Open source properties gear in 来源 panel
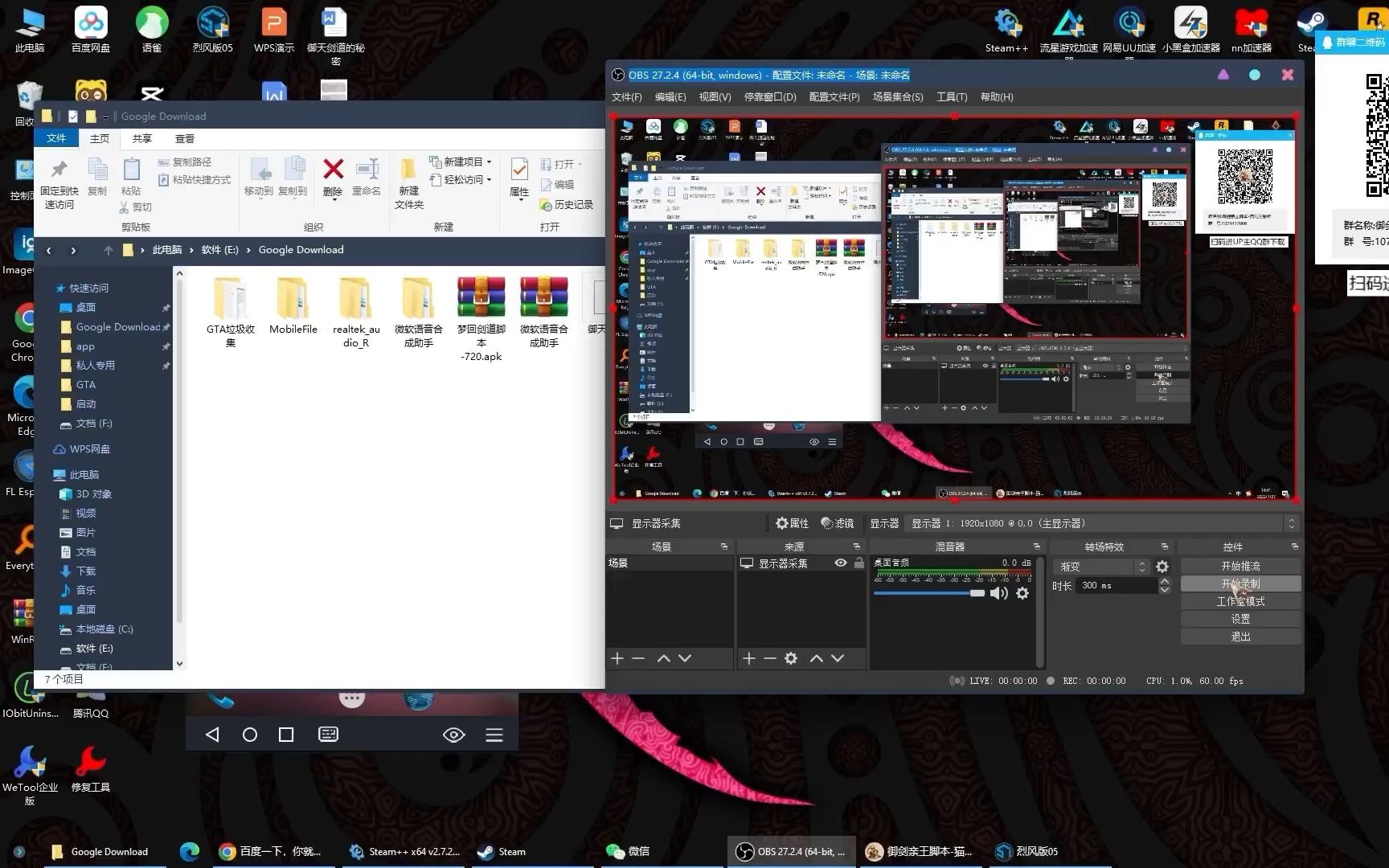 pyautogui.click(x=791, y=658)
